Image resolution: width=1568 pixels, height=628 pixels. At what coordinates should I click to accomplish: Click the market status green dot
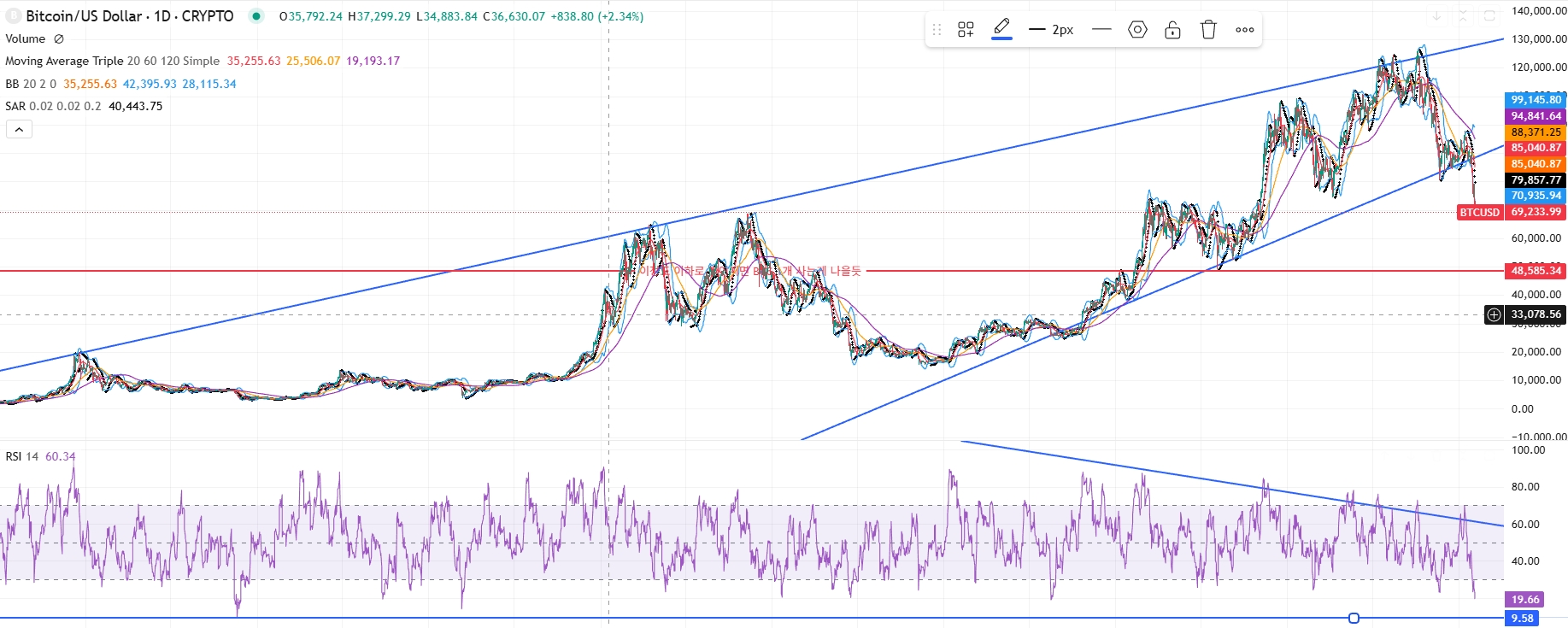click(255, 15)
